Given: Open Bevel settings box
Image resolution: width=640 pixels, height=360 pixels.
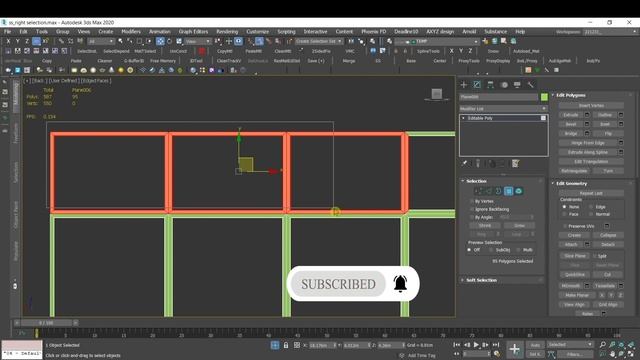Looking at the screenshot, I should [x=587, y=124].
